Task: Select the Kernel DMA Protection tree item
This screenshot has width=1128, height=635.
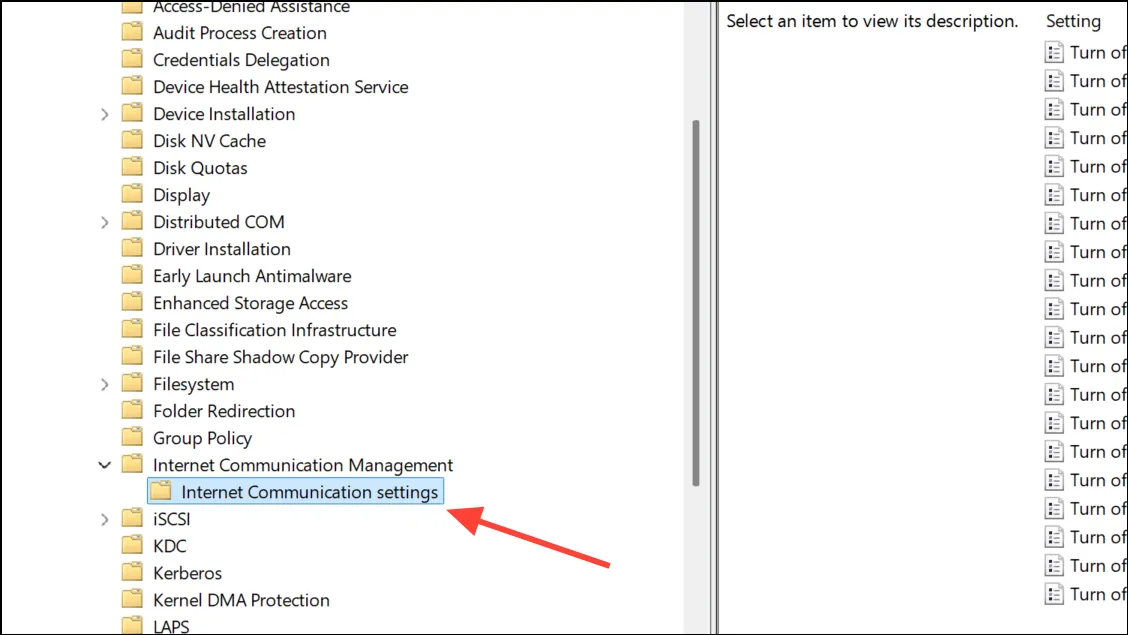Action: [241, 600]
